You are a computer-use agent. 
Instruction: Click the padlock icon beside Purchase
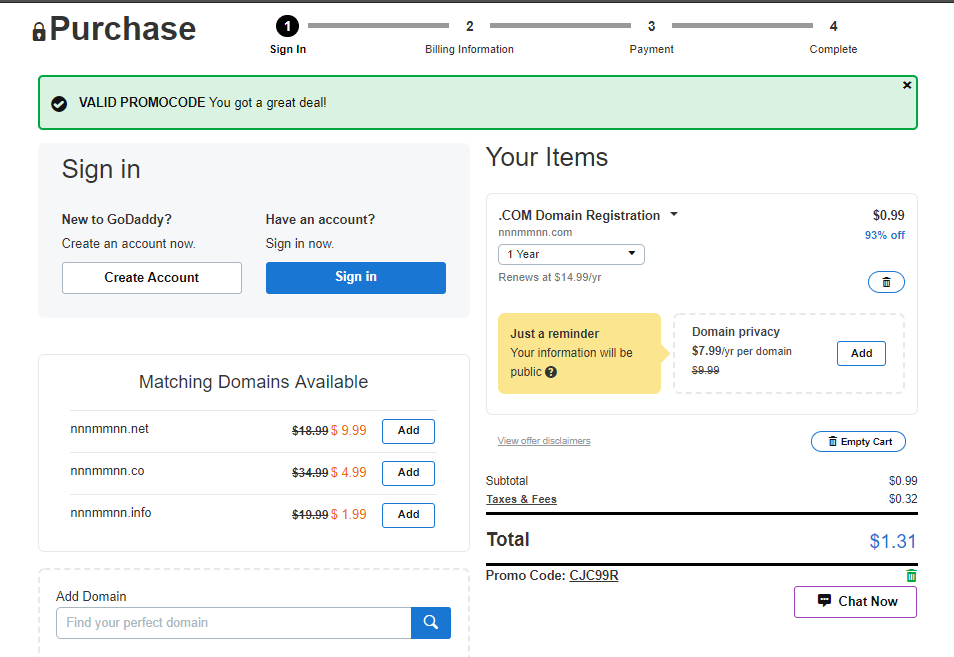click(x=39, y=32)
